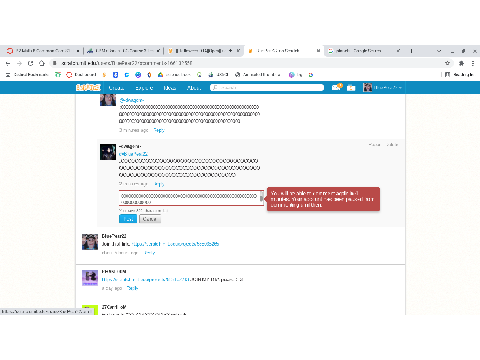This screenshot has height=360, width=480.
Task: Click the blue Post button
Action: tap(128, 219)
